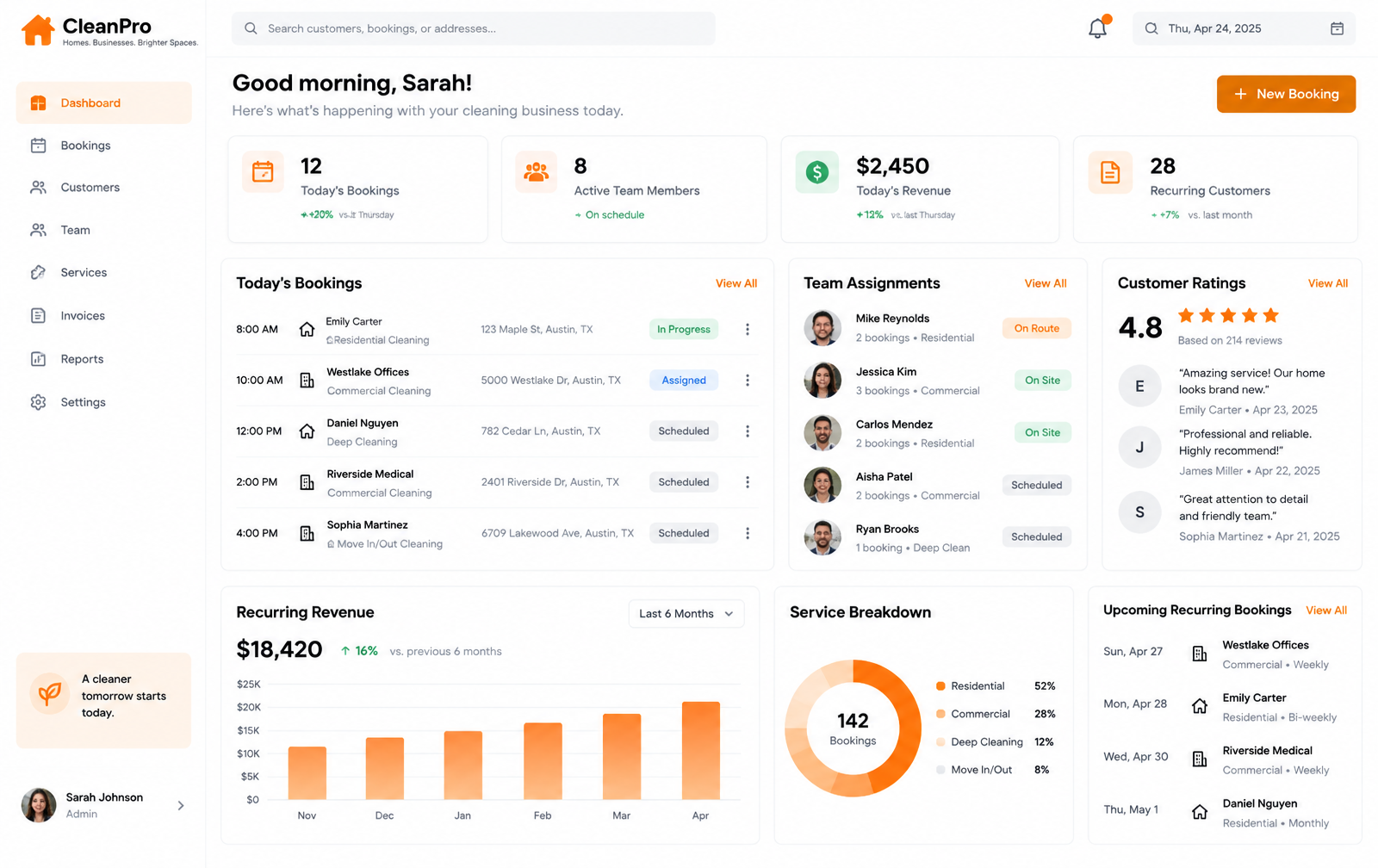Click the Recurring Customers document icon

[1110, 171]
